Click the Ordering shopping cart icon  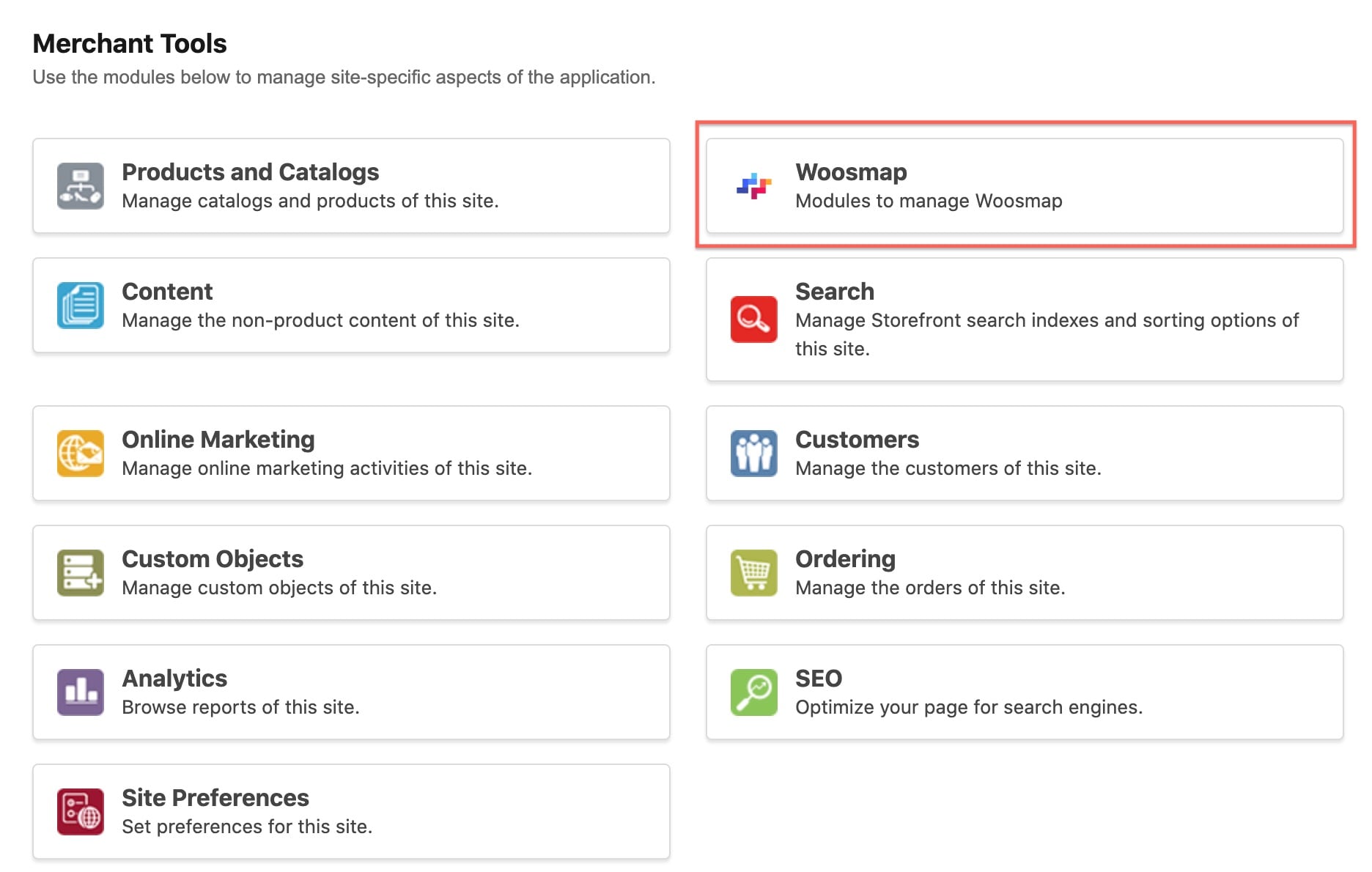pyautogui.click(x=754, y=572)
